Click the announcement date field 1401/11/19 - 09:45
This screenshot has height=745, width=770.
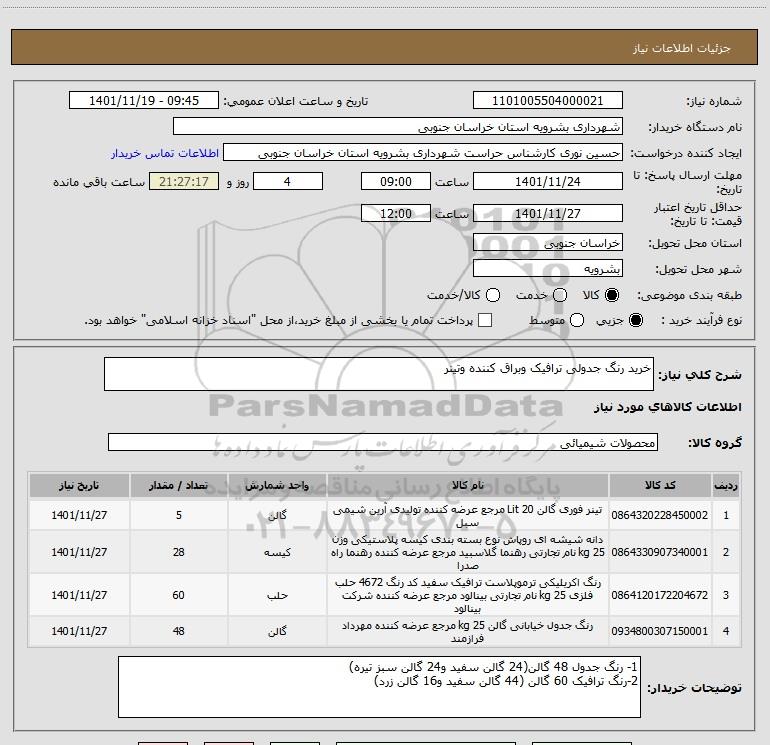[144, 101]
